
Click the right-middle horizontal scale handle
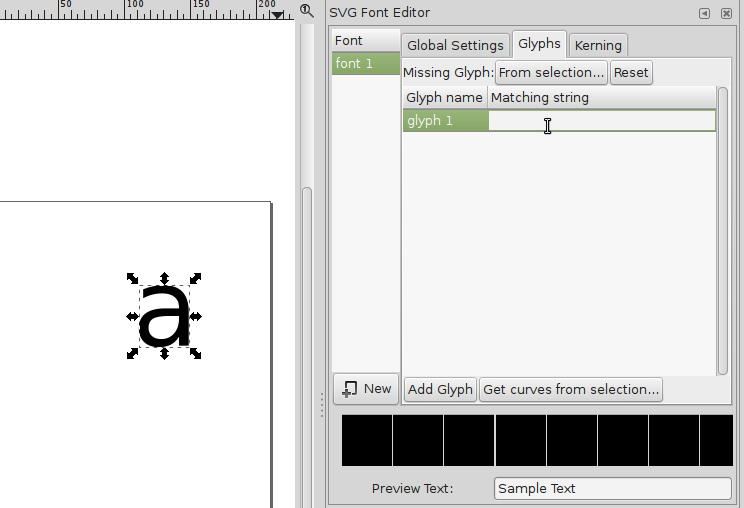tap(196, 316)
